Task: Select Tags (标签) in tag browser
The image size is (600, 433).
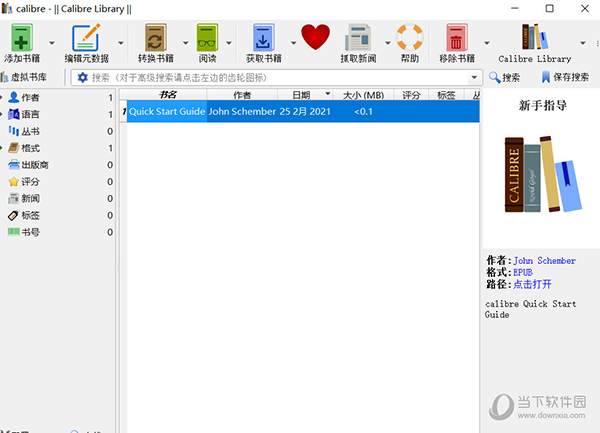Action: pyautogui.click(x=58, y=215)
